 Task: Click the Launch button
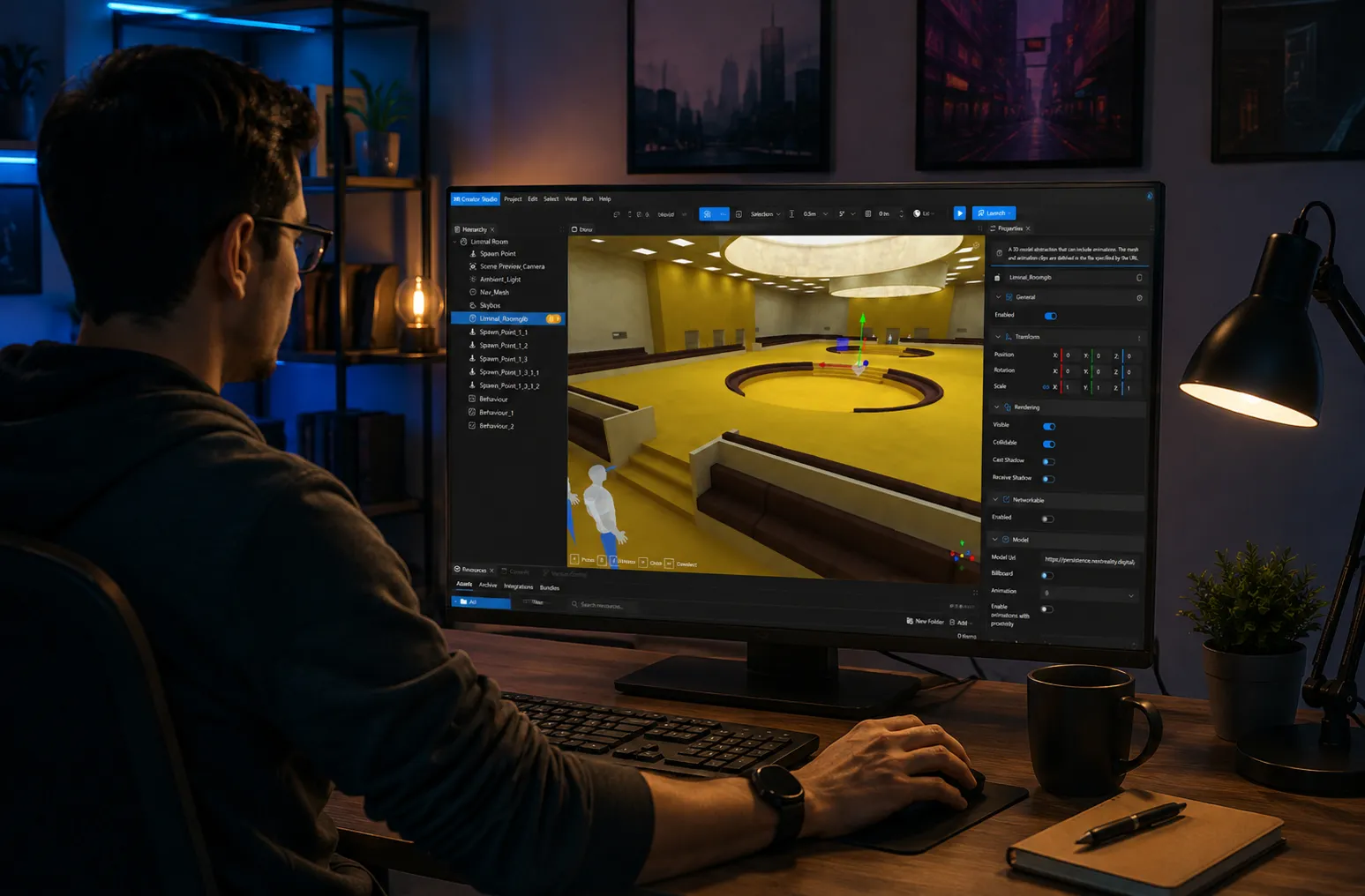[994, 213]
